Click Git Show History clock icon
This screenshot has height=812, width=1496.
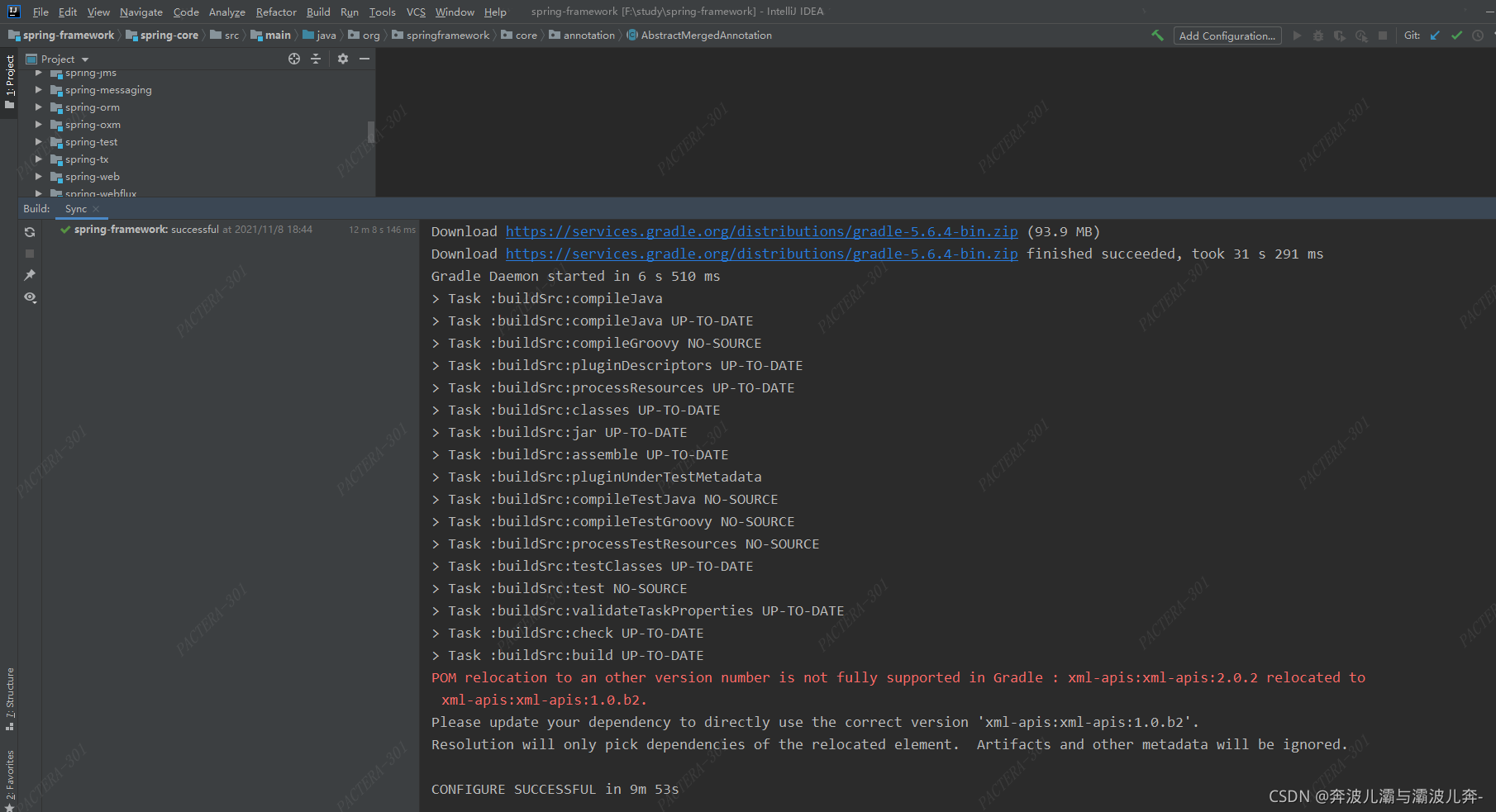pos(1478,36)
